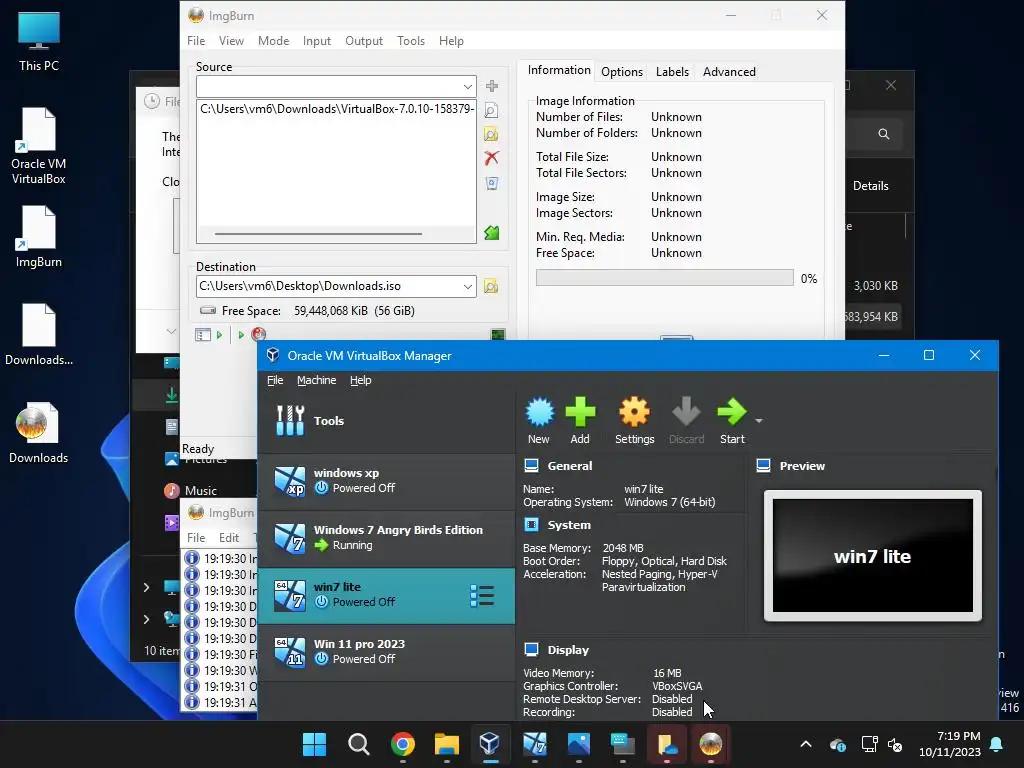
Task: Click the General section header
Action: point(569,466)
